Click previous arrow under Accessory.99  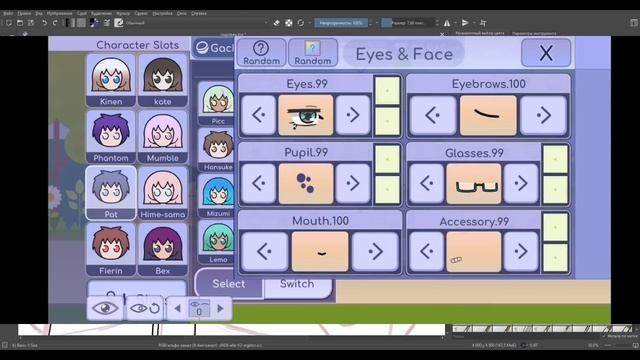pyautogui.click(x=427, y=251)
